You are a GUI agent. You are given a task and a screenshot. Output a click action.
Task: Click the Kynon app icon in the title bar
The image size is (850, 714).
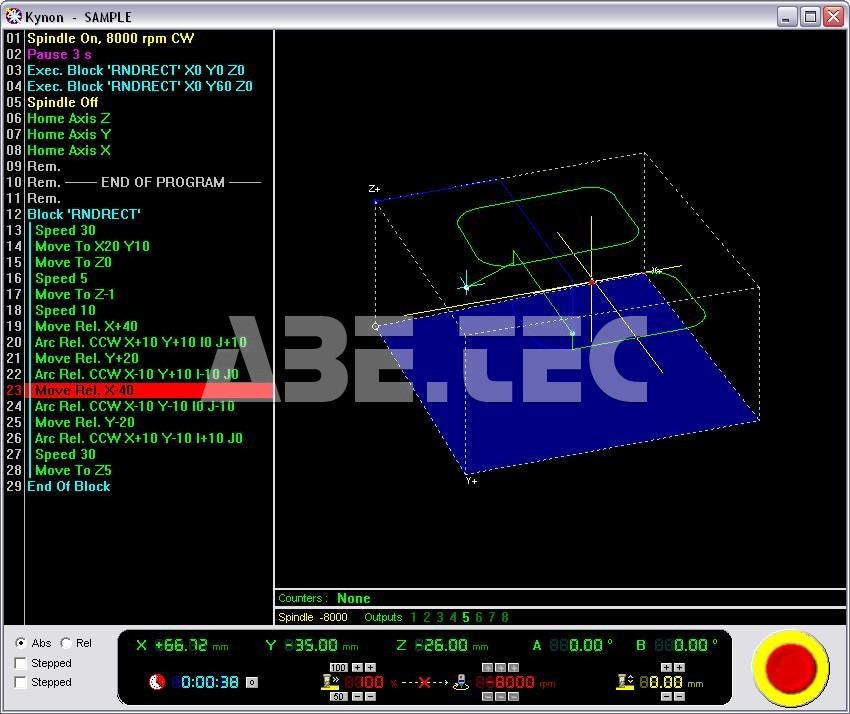click(14, 16)
